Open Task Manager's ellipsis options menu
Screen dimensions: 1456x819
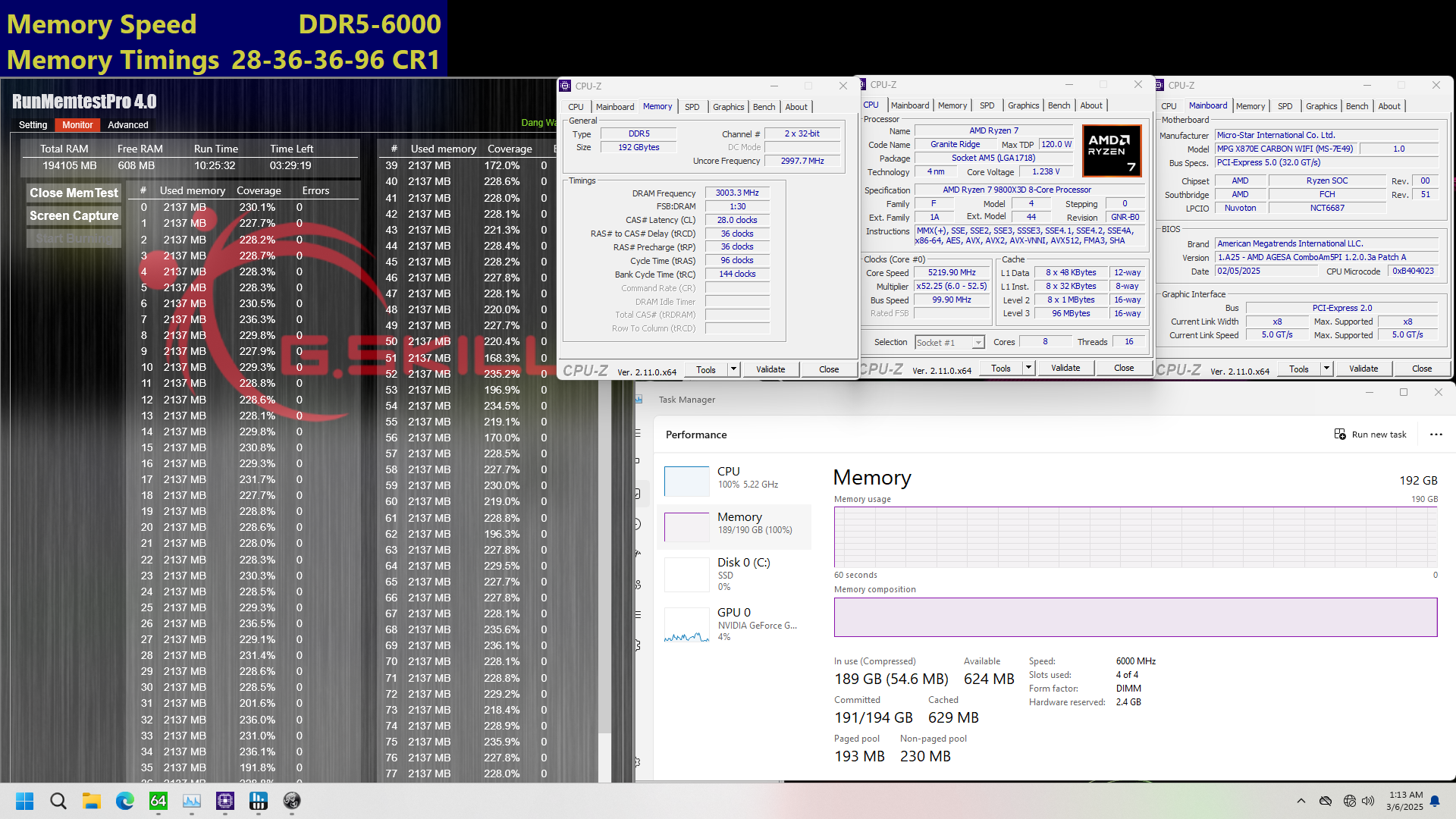pyautogui.click(x=1436, y=435)
